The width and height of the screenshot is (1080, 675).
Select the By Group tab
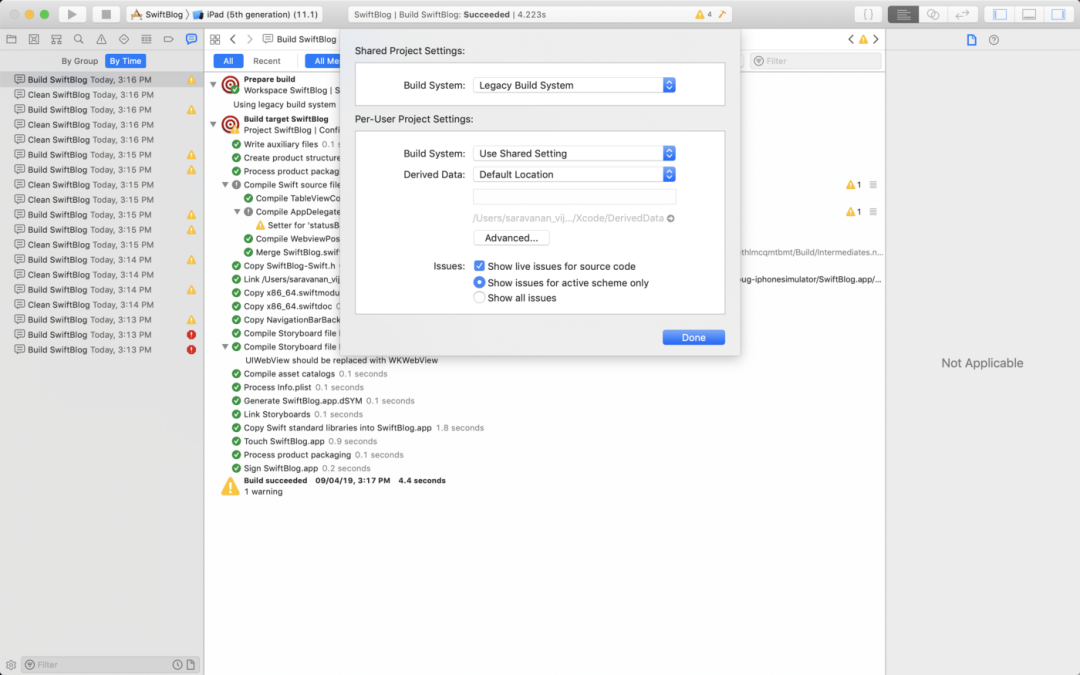80,61
